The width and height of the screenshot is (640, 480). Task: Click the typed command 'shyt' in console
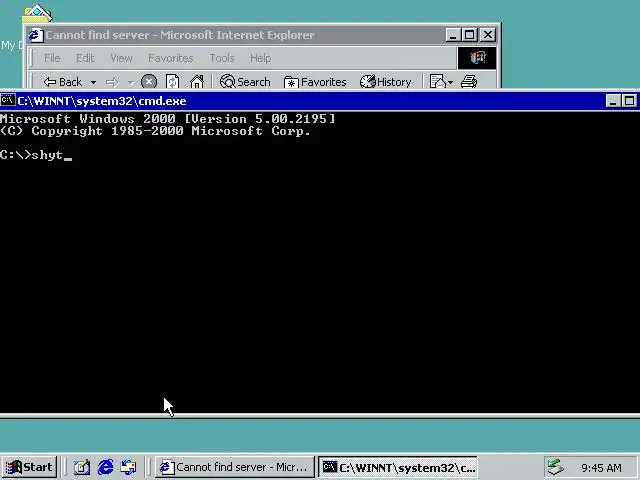[47, 155]
